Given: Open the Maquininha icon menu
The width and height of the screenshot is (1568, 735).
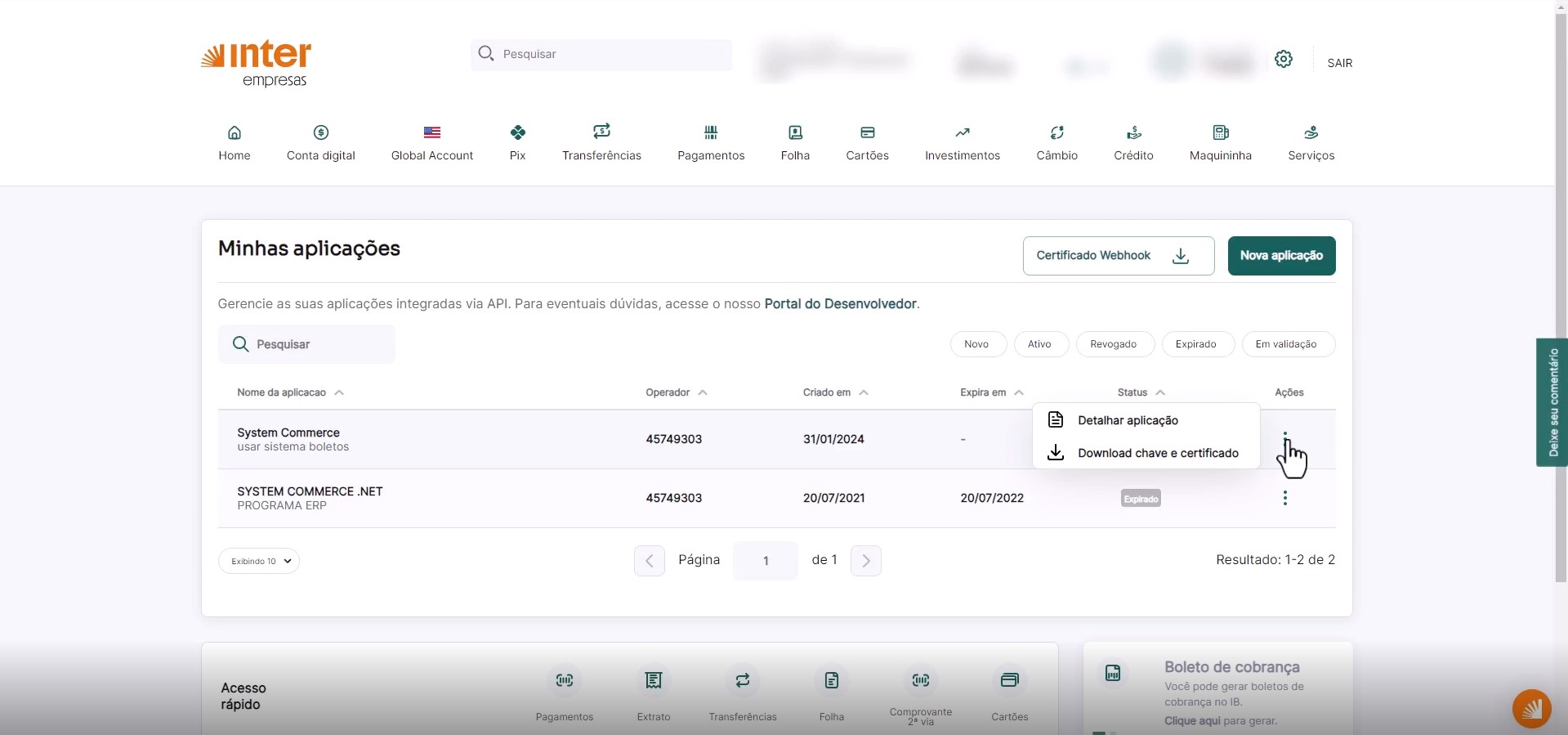Looking at the screenshot, I should pos(1220,132).
